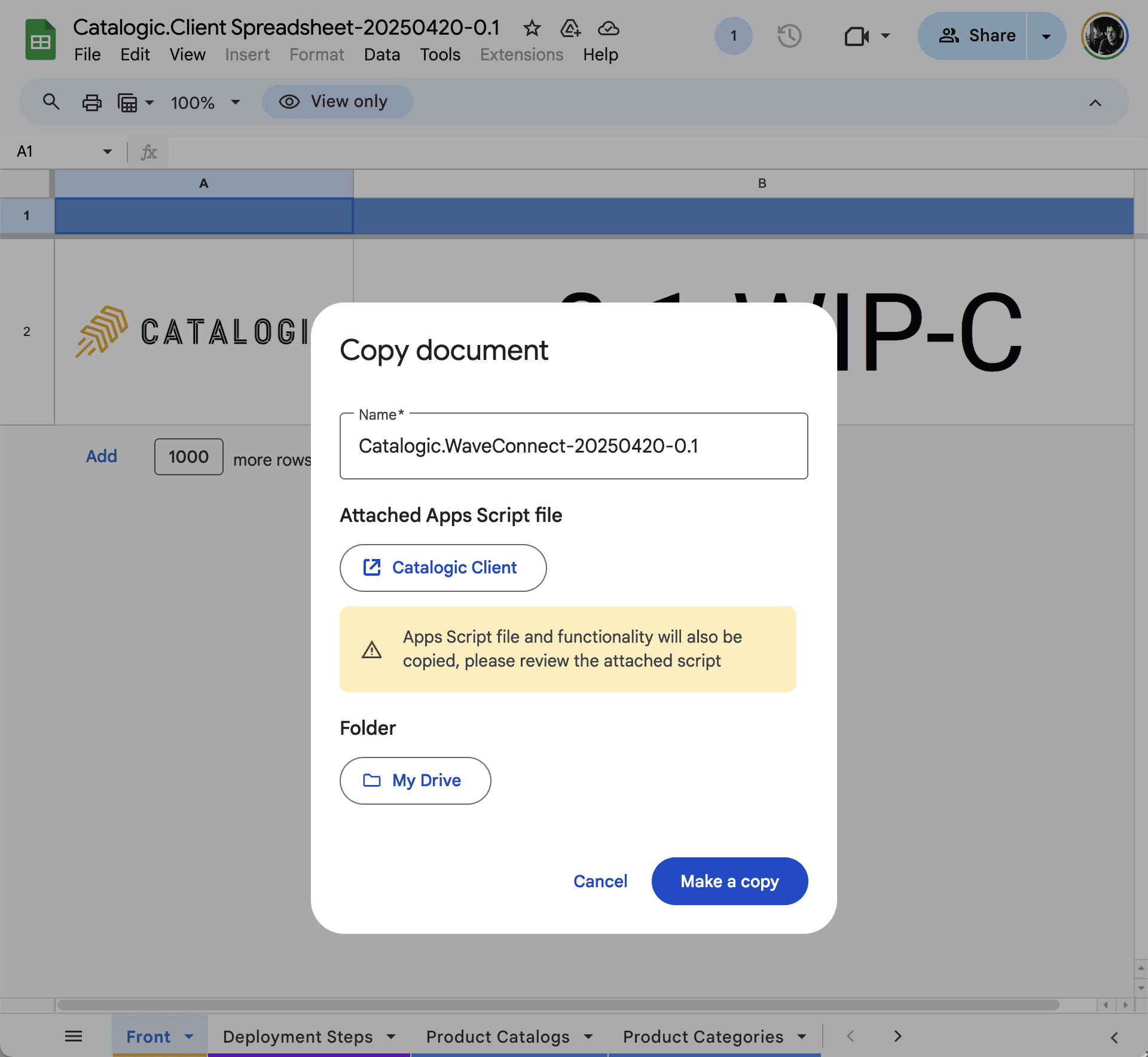Click the document Name input field
The width and height of the screenshot is (1148, 1057).
point(573,446)
